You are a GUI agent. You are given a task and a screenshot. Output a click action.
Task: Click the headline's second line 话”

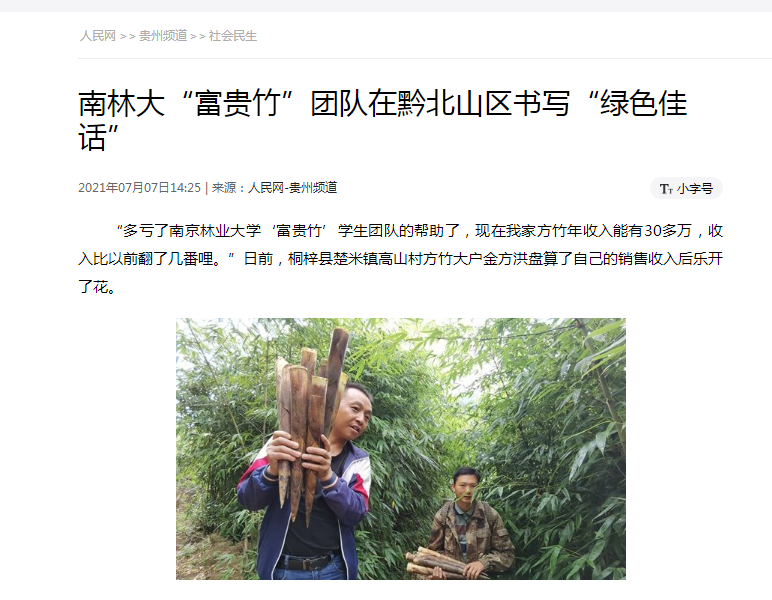point(98,137)
